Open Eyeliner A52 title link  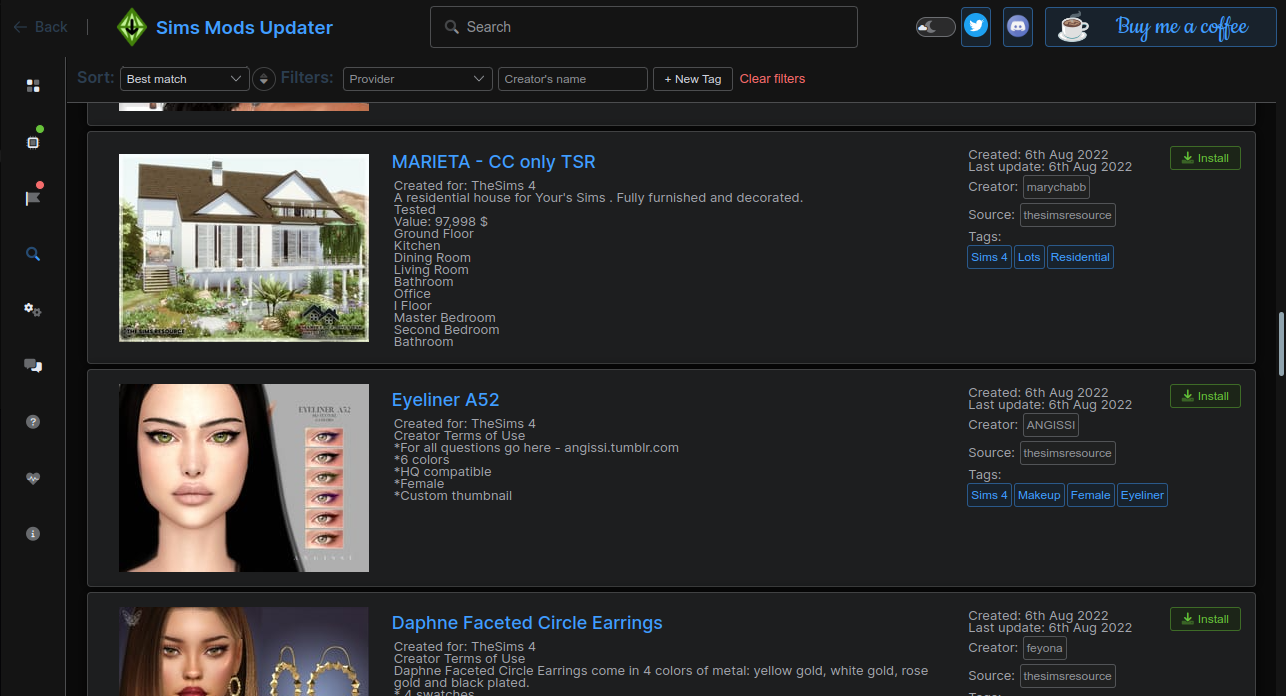pyautogui.click(x=445, y=400)
